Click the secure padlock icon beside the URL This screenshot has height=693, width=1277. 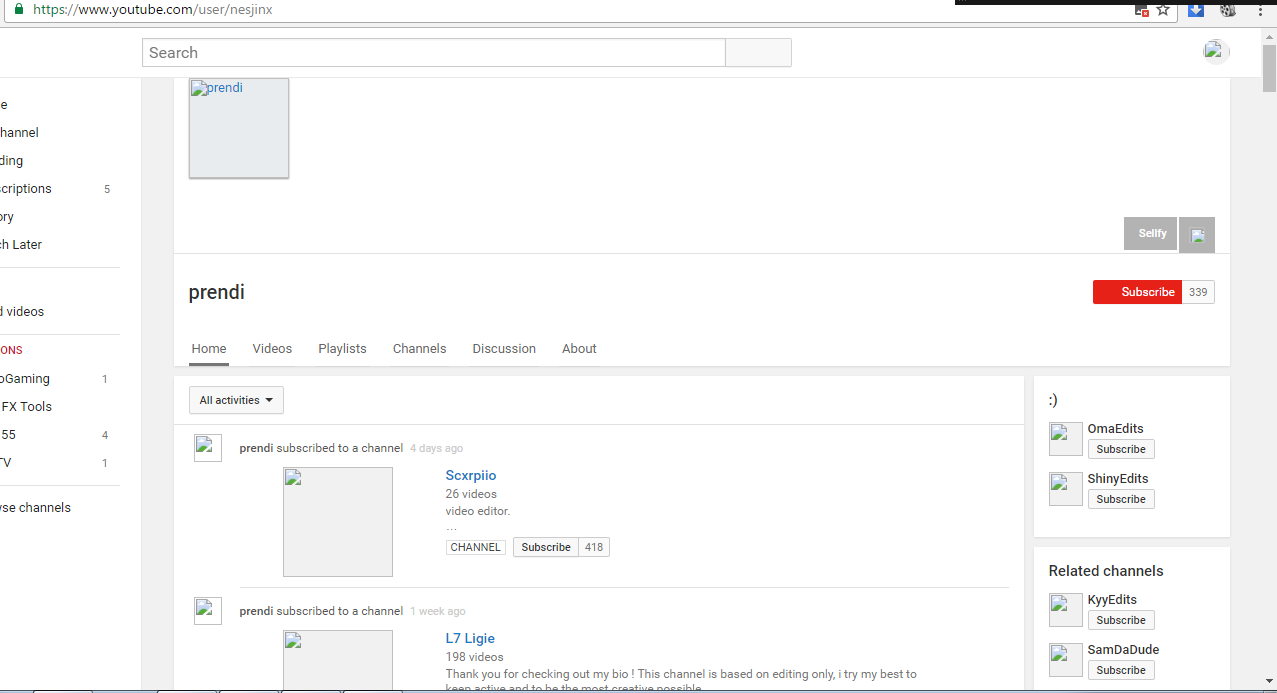[17, 9]
